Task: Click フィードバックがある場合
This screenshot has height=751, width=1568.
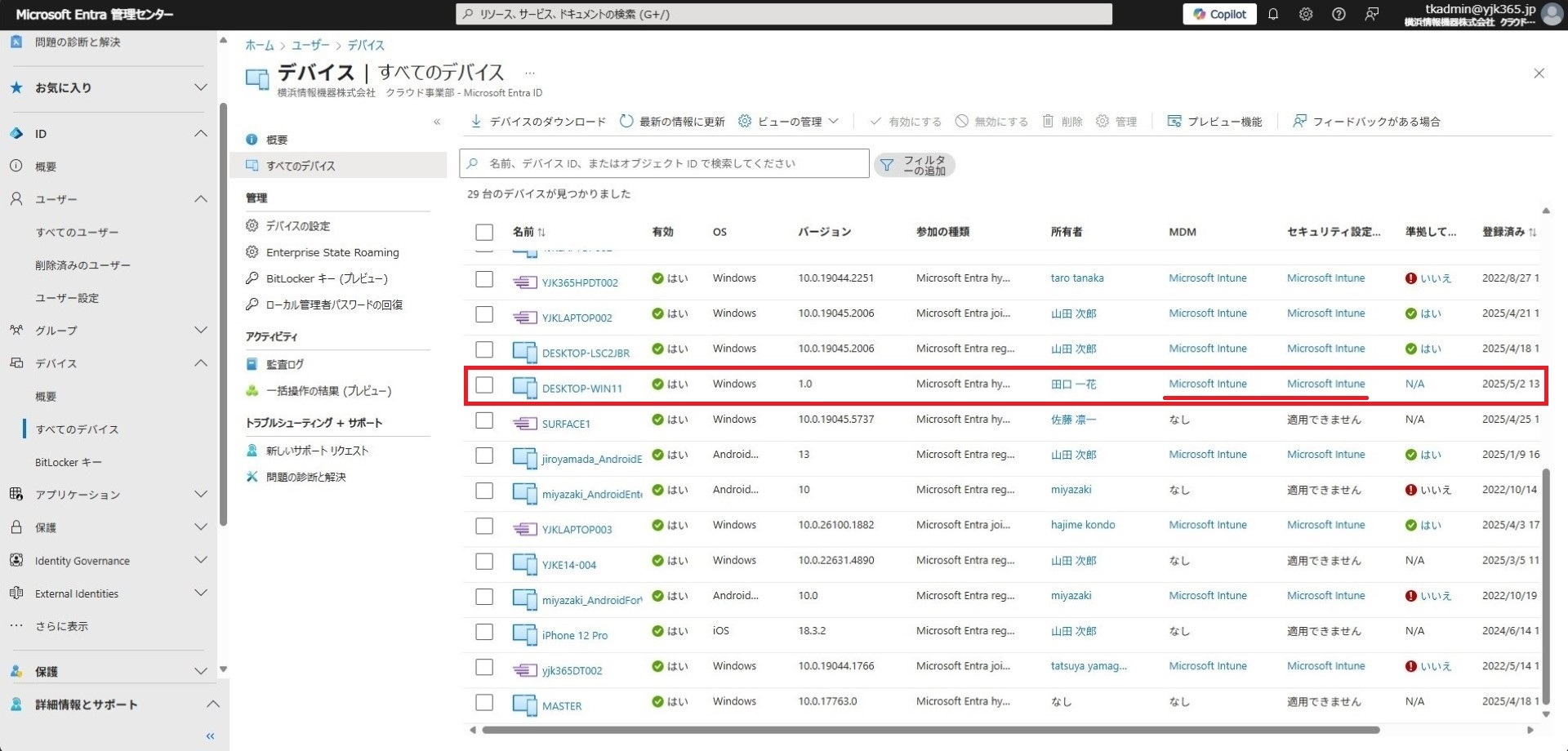Action: click(1366, 121)
